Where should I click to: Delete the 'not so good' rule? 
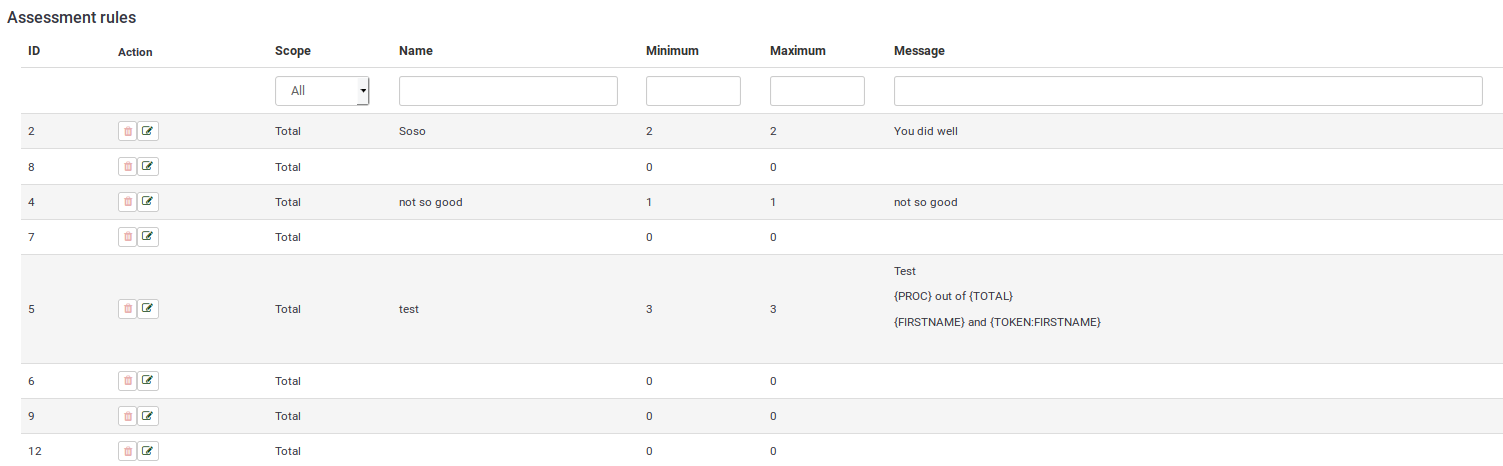(x=127, y=202)
